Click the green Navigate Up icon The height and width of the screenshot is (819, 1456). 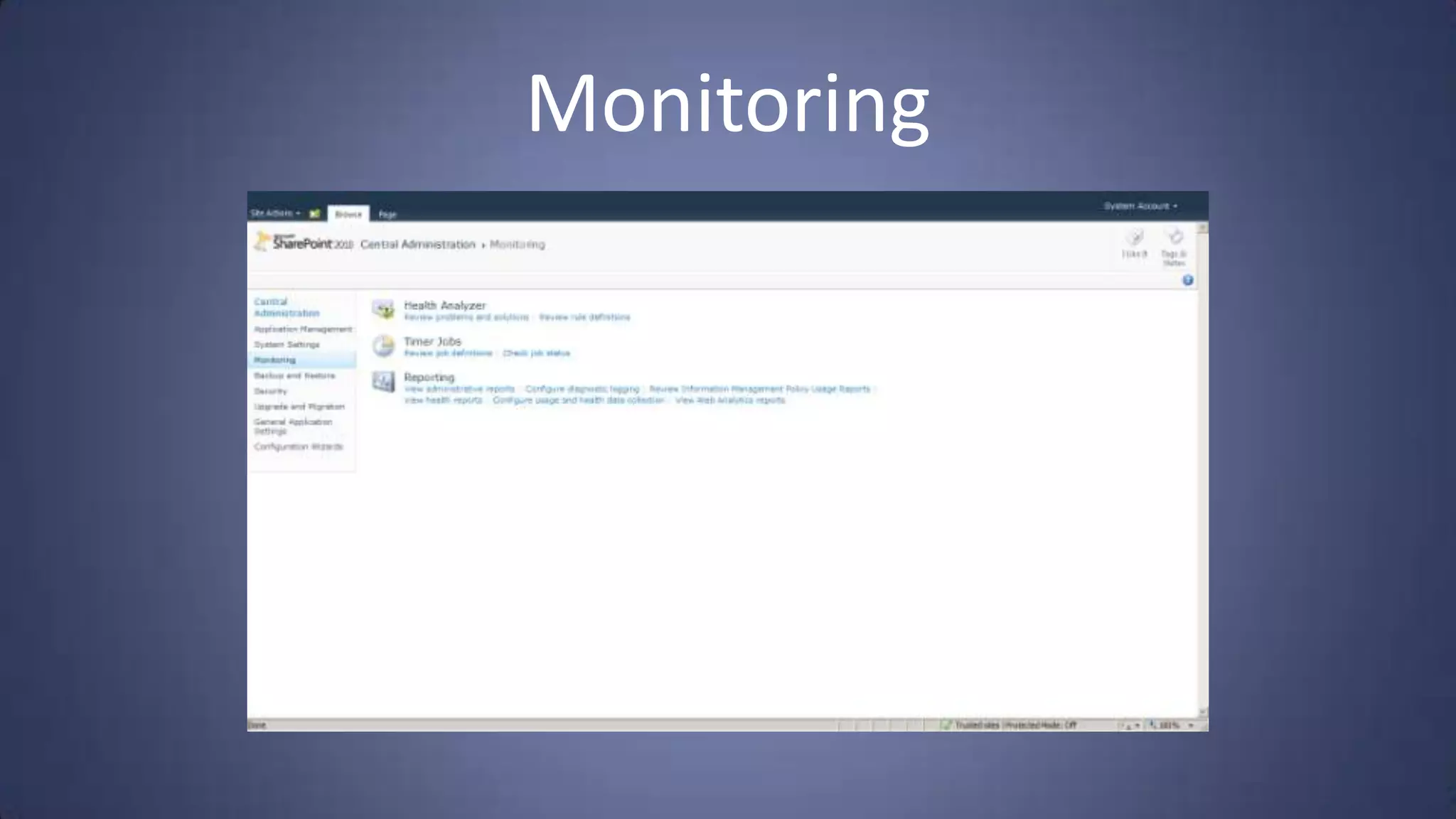(x=315, y=213)
